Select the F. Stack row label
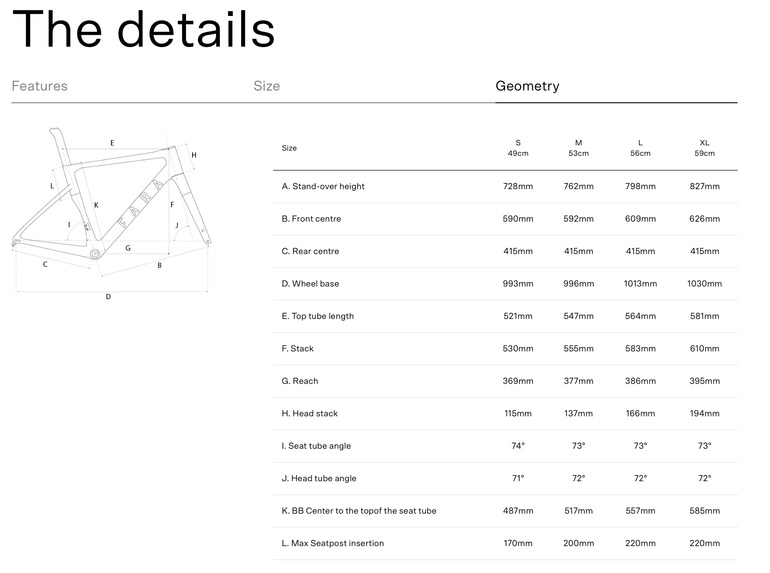Image resolution: width=770 pixels, height=573 pixels. 298,349
